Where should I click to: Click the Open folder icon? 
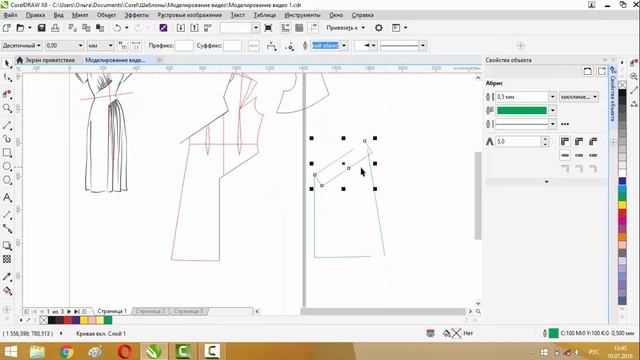click(20, 28)
